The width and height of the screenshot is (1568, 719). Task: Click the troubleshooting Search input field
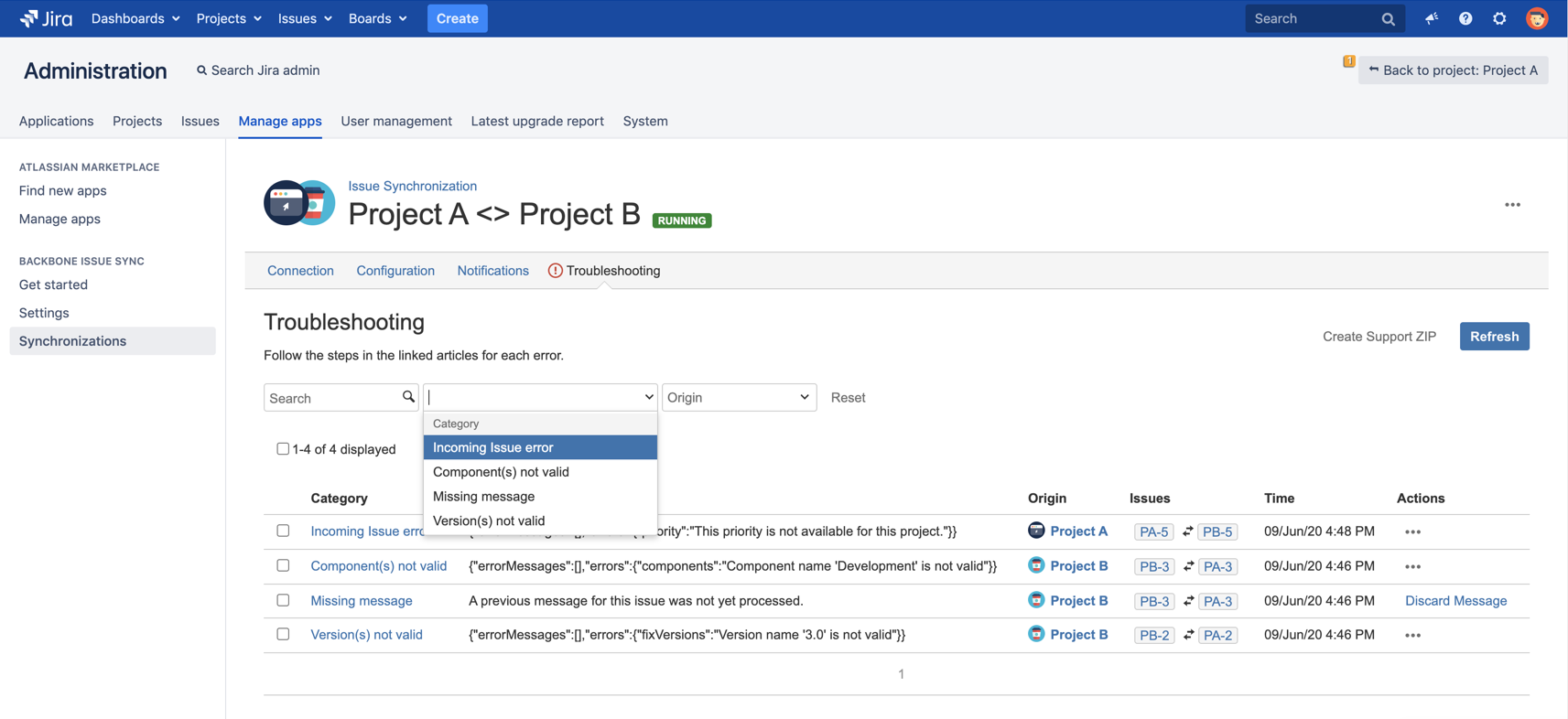(333, 398)
